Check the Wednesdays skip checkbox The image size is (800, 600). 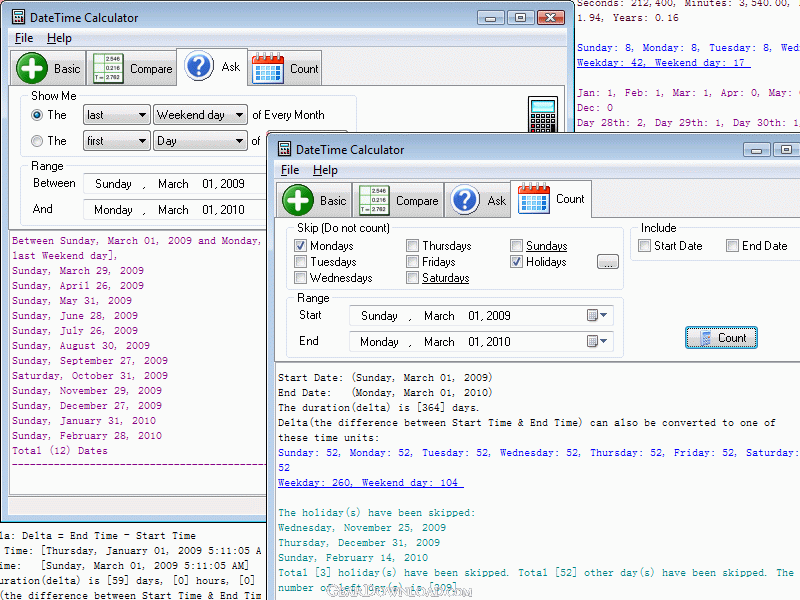coord(301,278)
